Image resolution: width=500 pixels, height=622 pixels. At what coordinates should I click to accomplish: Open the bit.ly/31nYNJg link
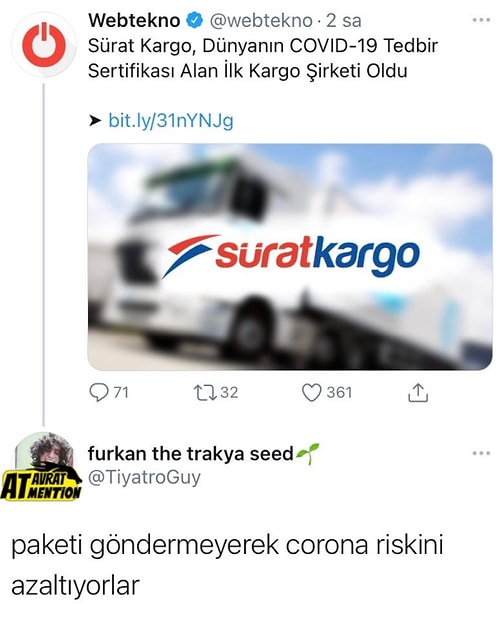pyautogui.click(x=171, y=121)
